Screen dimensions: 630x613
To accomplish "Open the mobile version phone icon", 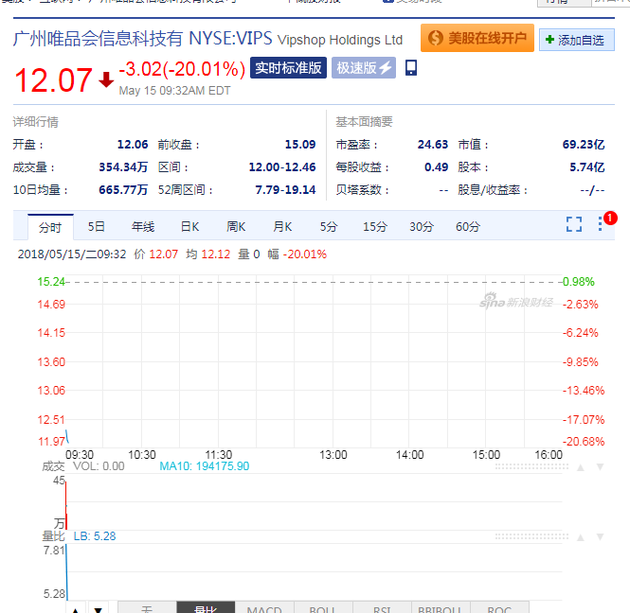I will pos(411,68).
